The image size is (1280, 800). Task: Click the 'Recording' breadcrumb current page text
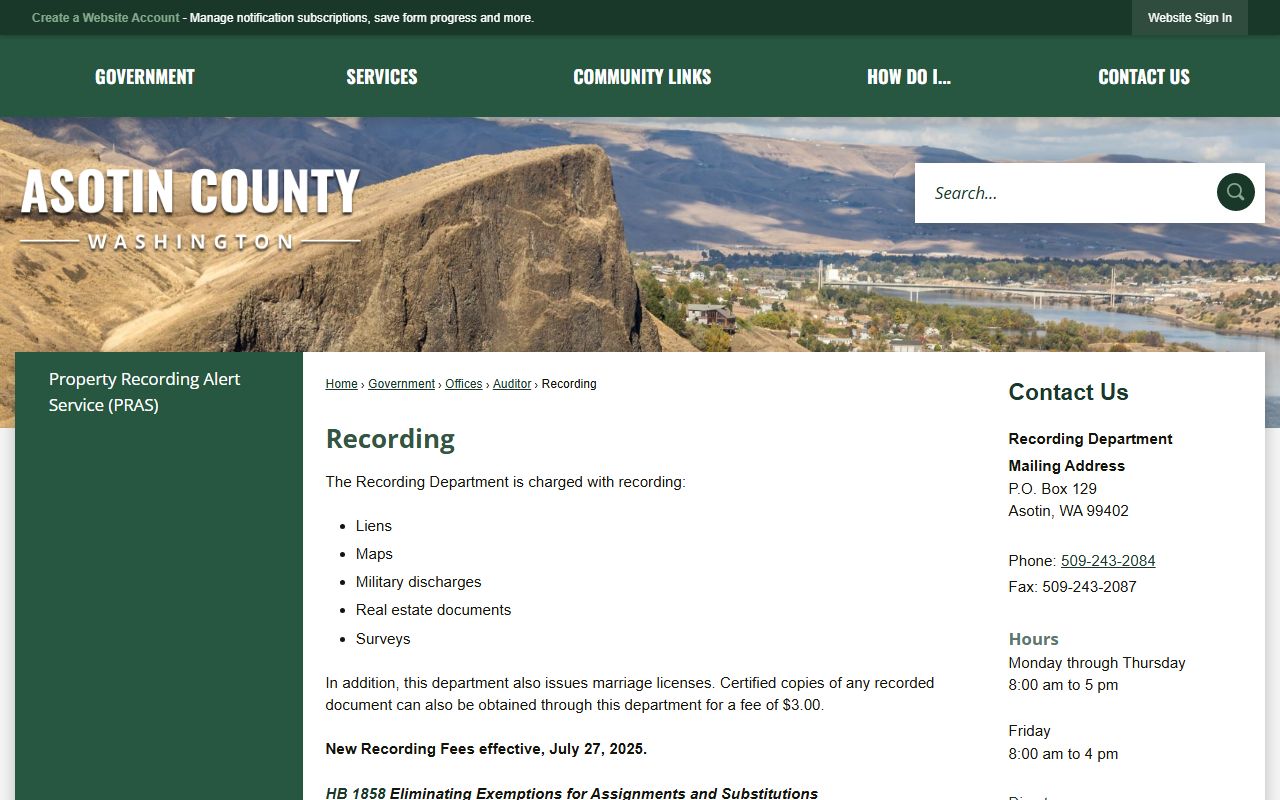pyautogui.click(x=569, y=384)
